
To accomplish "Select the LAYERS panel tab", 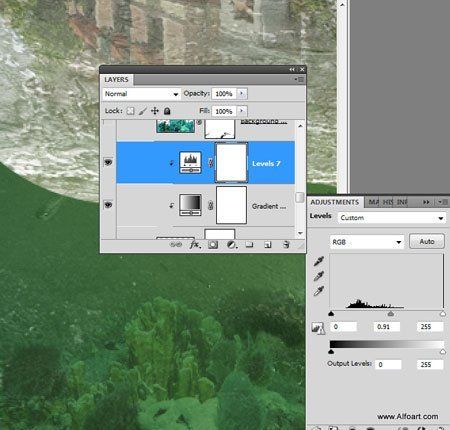I will point(116,80).
